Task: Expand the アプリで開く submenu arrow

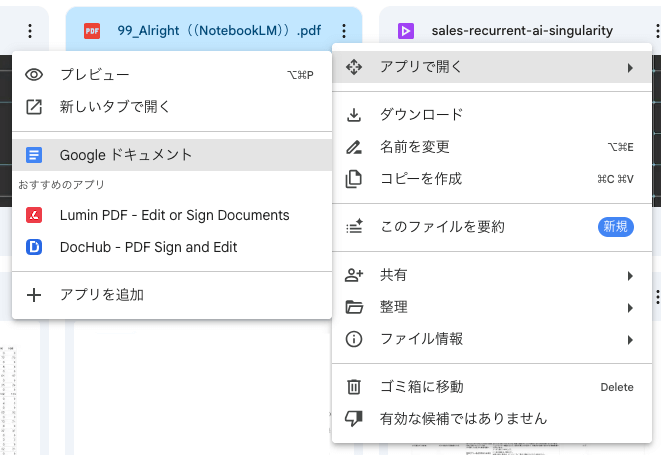Action: click(630, 67)
